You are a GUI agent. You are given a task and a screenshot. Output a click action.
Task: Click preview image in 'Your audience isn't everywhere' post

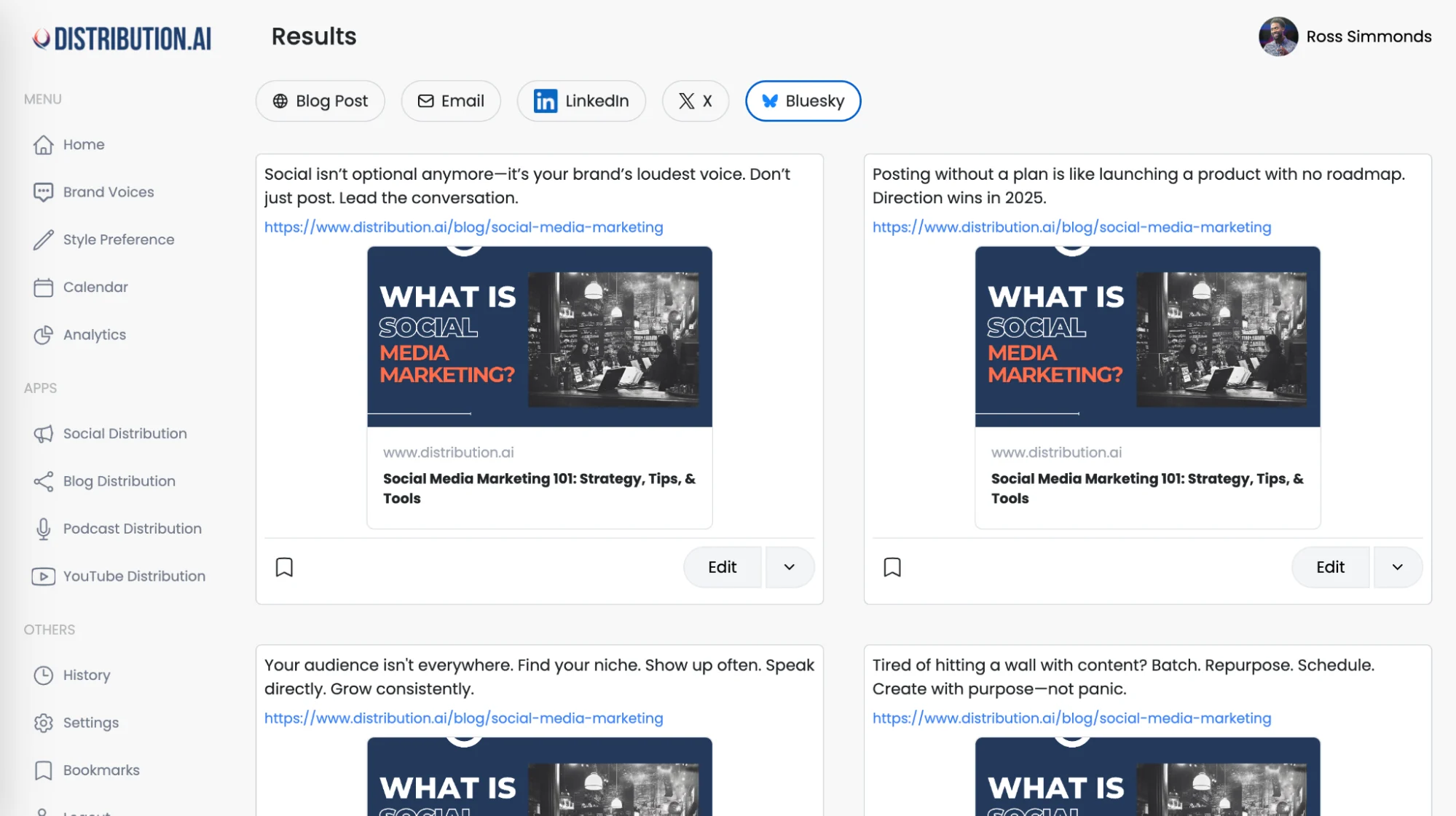coord(540,777)
